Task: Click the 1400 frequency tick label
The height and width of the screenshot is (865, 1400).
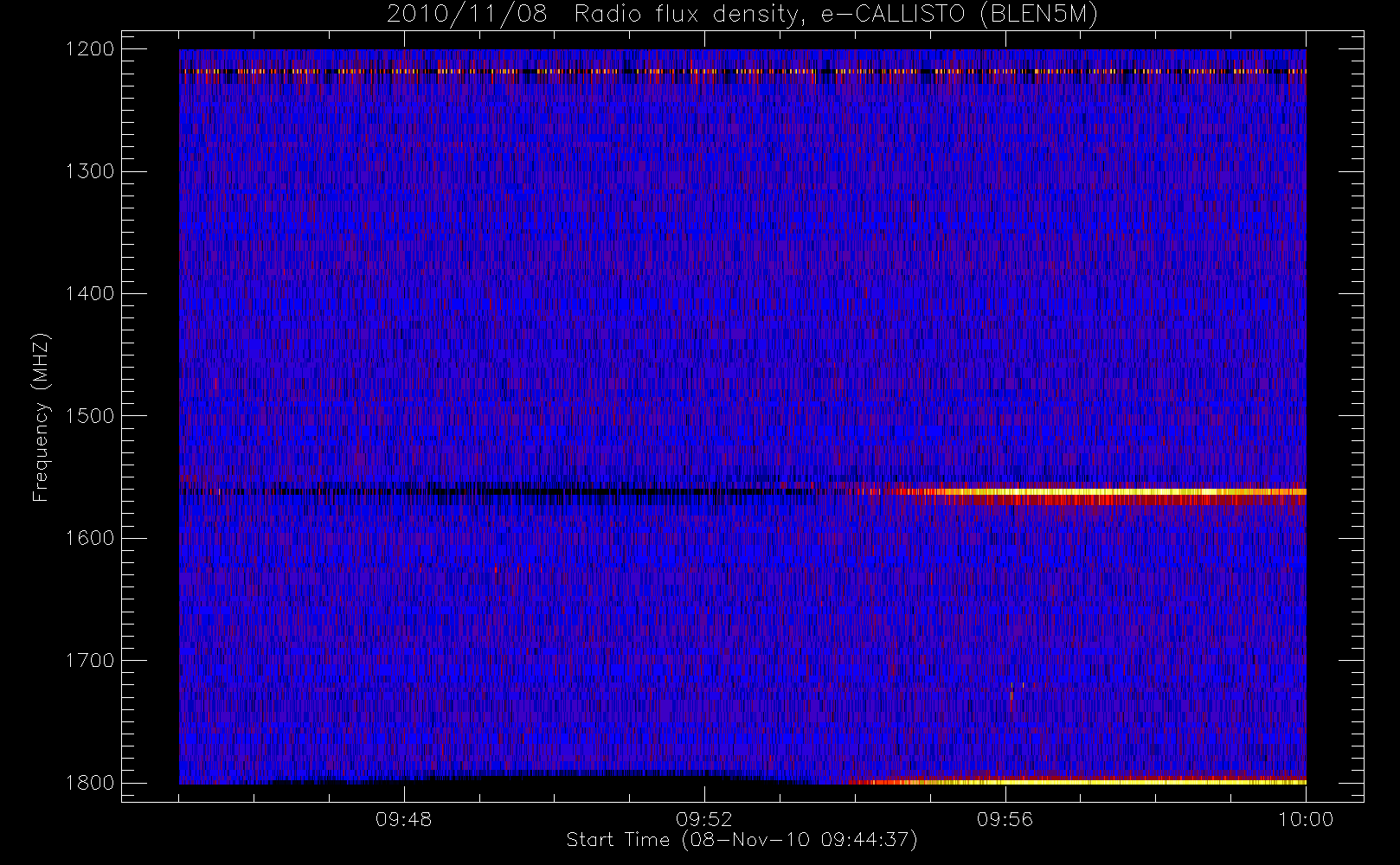Action: (89, 294)
